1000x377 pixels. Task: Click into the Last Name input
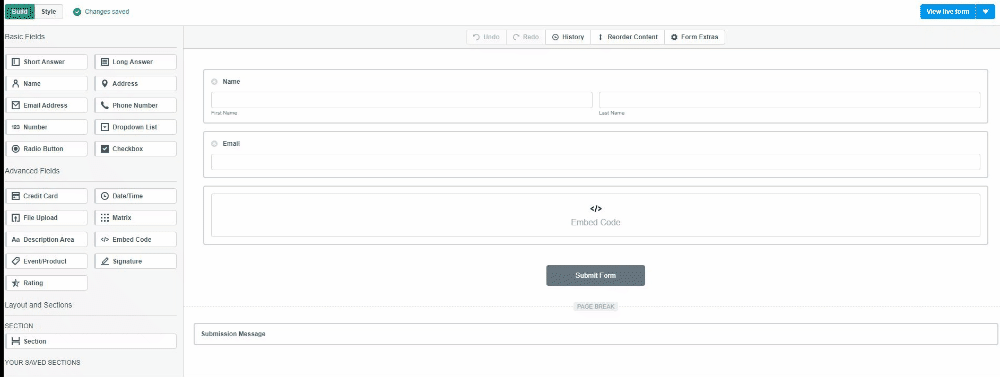pyautogui.click(x=790, y=100)
